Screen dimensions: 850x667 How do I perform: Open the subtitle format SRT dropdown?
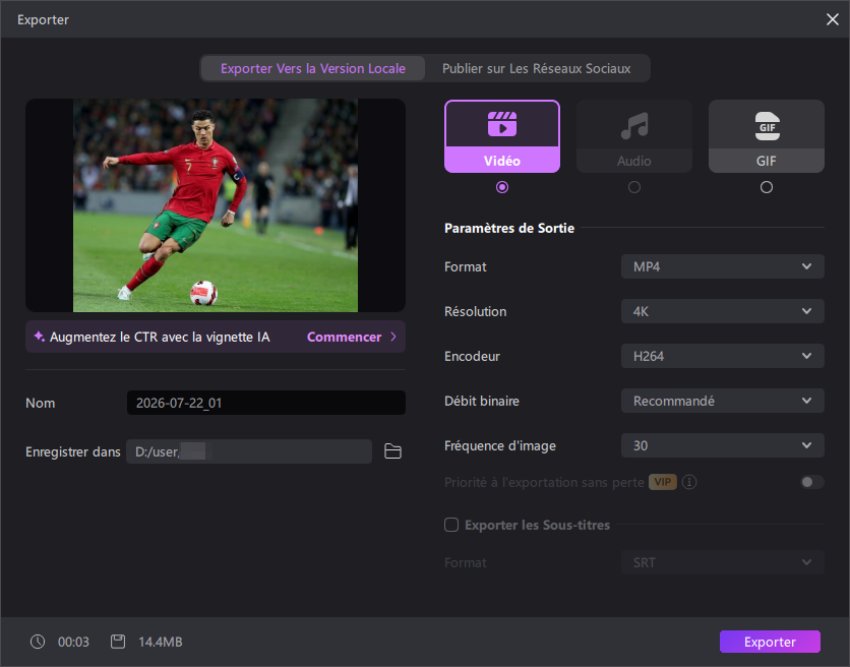click(723, 562)
